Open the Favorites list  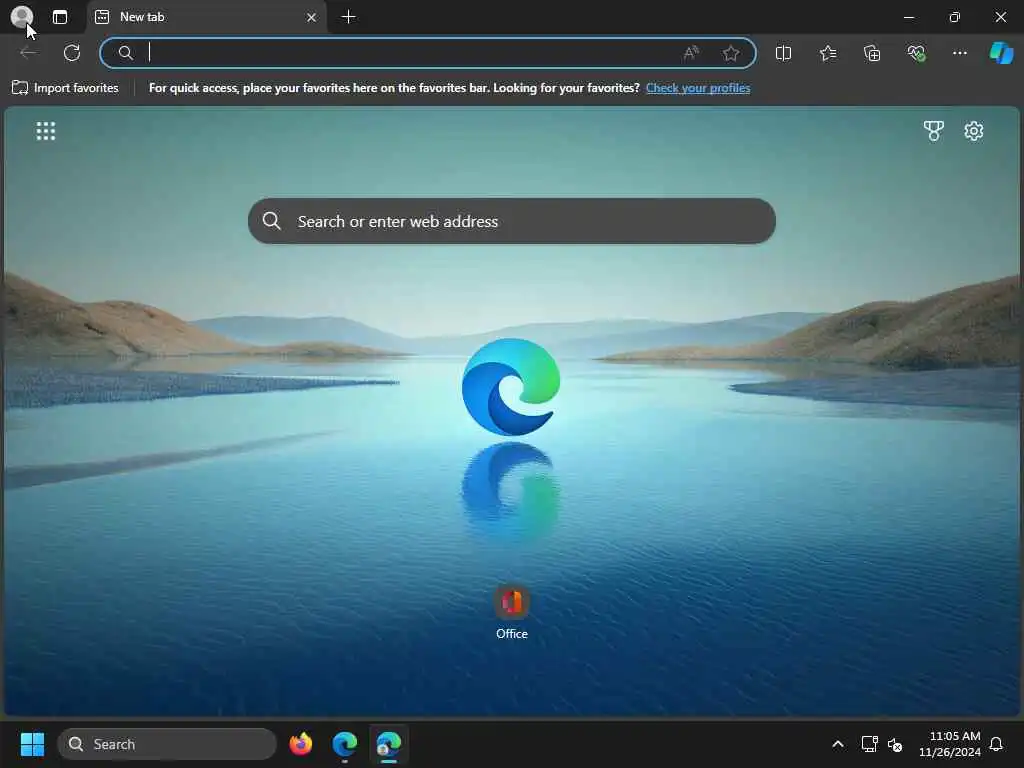pyautogui.click(x=827, y=53)
